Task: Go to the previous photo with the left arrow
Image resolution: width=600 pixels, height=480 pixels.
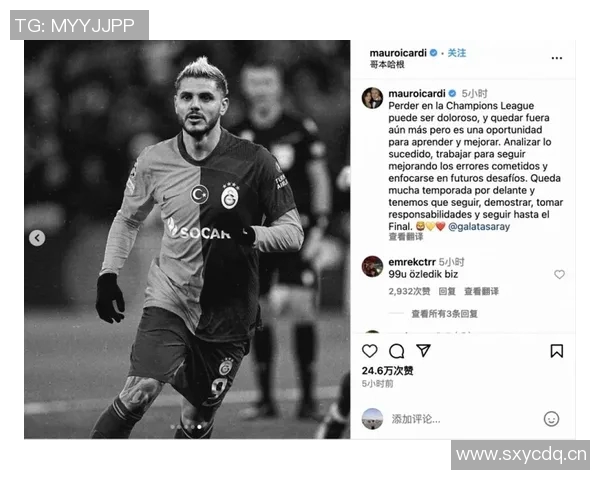Action: point(37,238)
